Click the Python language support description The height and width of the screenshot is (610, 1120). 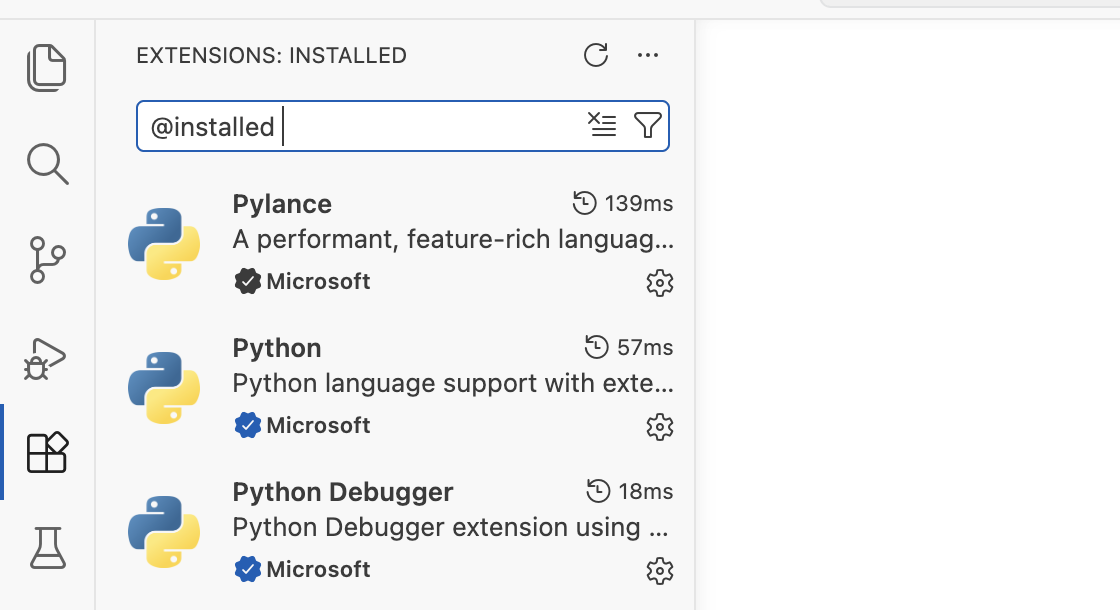453,384
